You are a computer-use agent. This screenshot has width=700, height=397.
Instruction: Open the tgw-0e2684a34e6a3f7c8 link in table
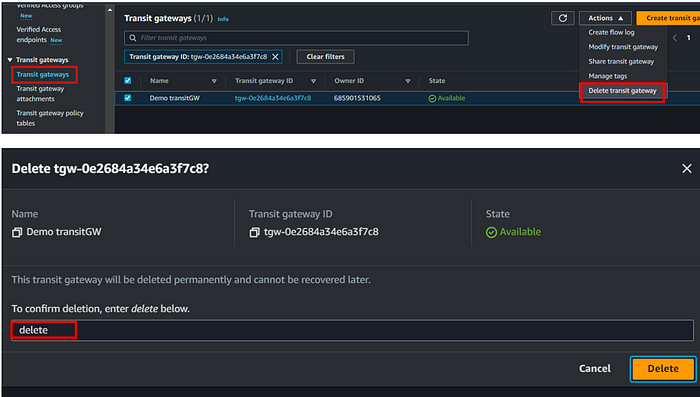[x=273, y=98]
